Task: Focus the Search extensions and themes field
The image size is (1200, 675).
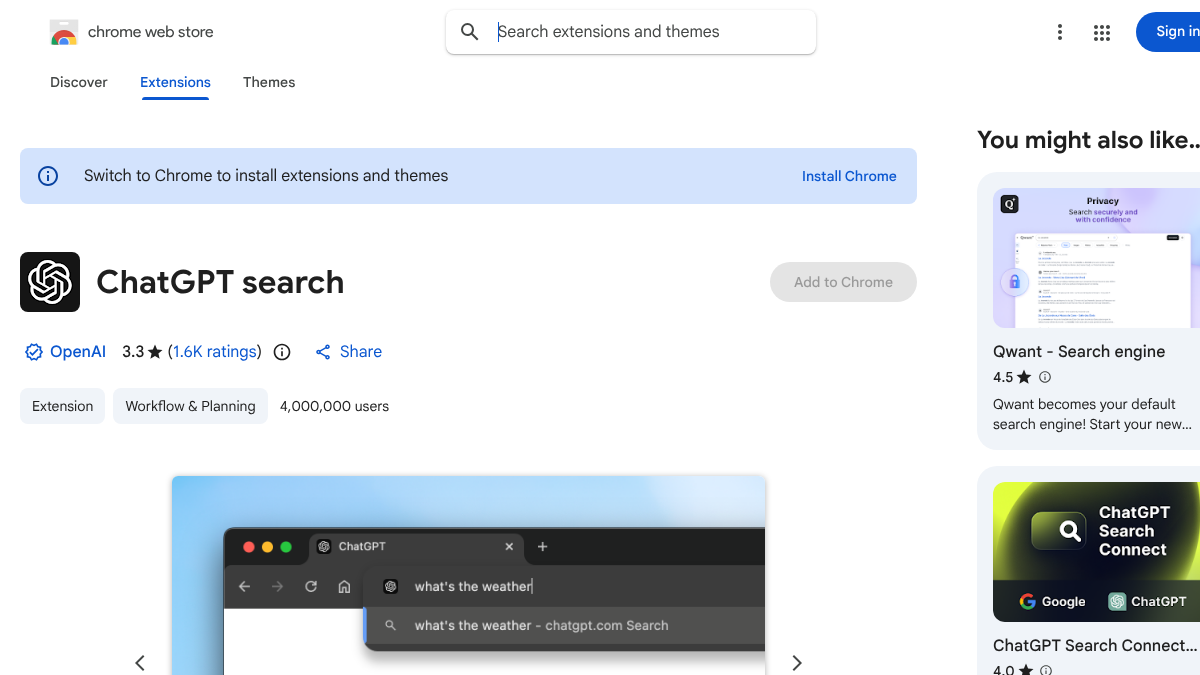Action: (x=631, y=32)
